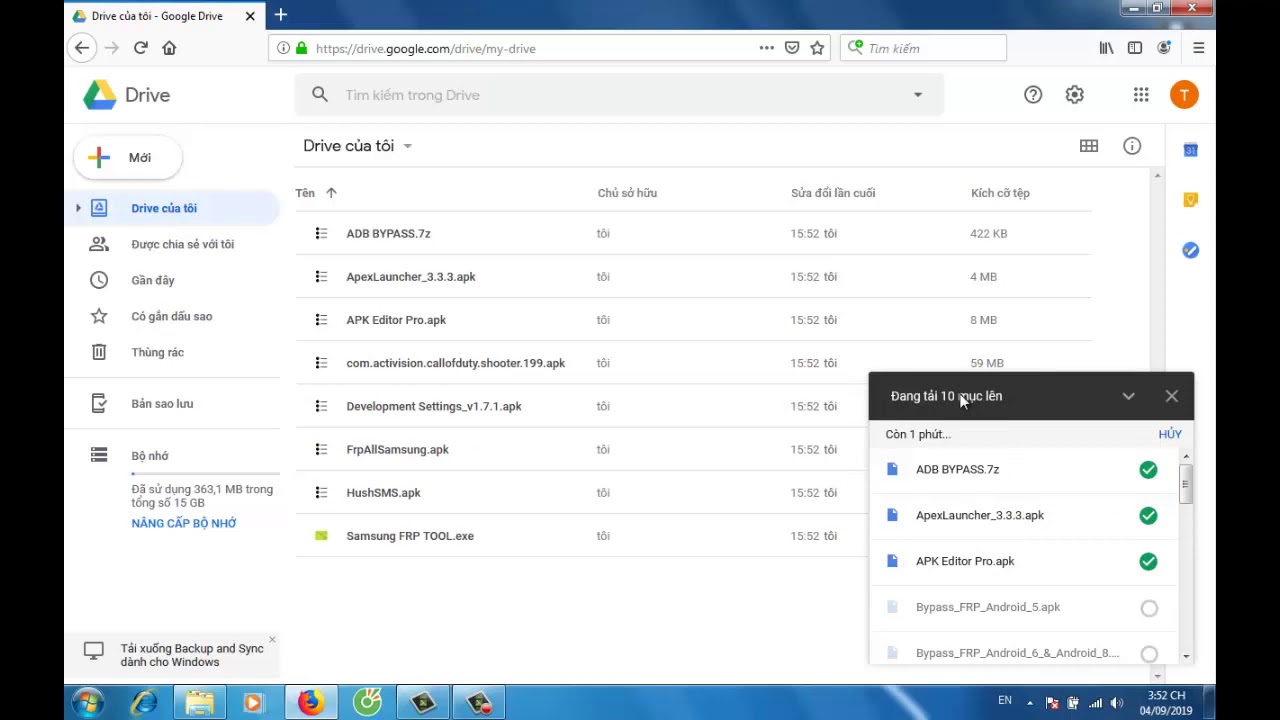Collapse the upload panel with chevron
Image resolution: width=1280 pixels, height=720 pixels.
pos(1128,396)
